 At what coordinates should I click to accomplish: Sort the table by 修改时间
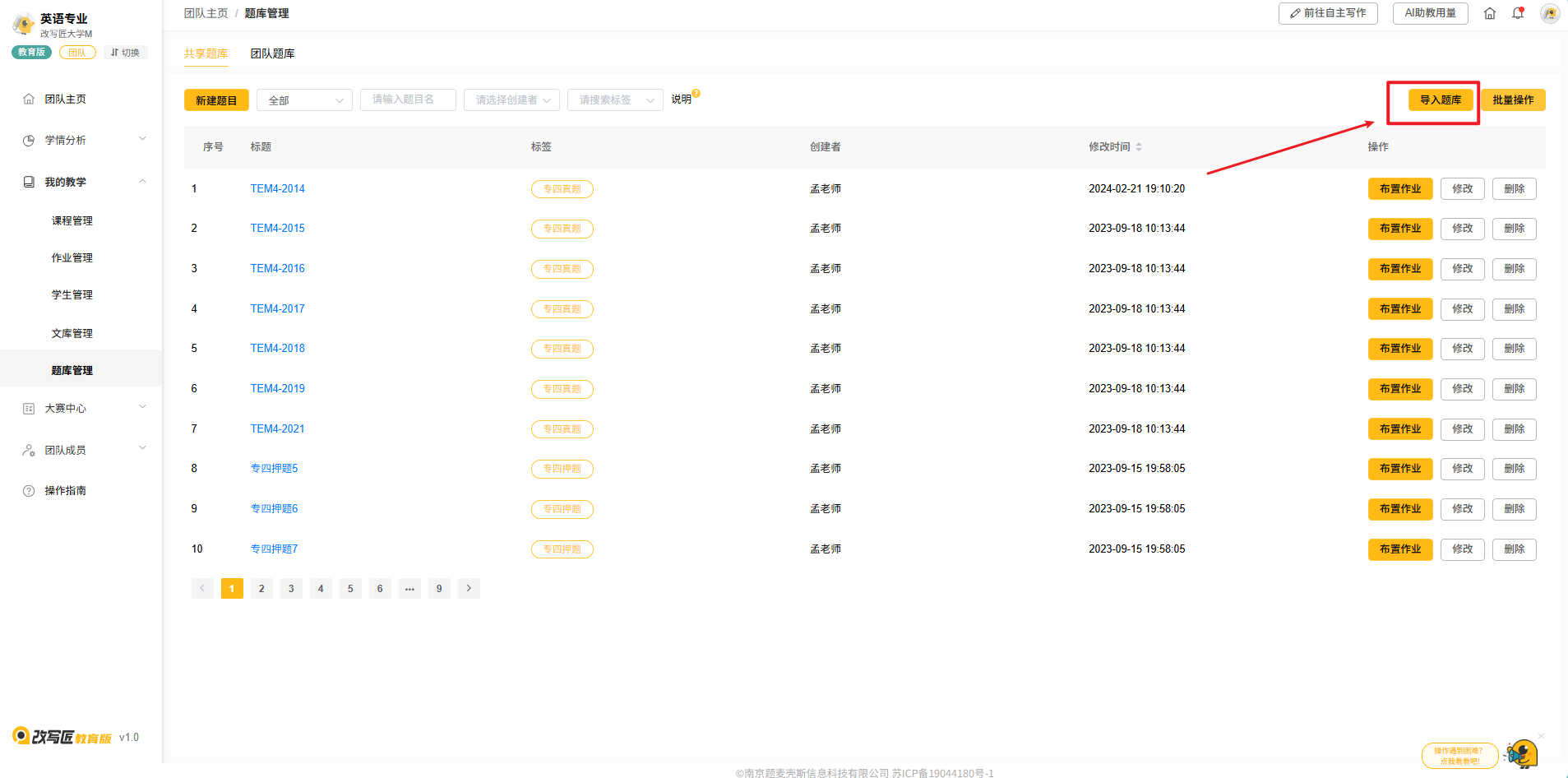[1138, 147]
